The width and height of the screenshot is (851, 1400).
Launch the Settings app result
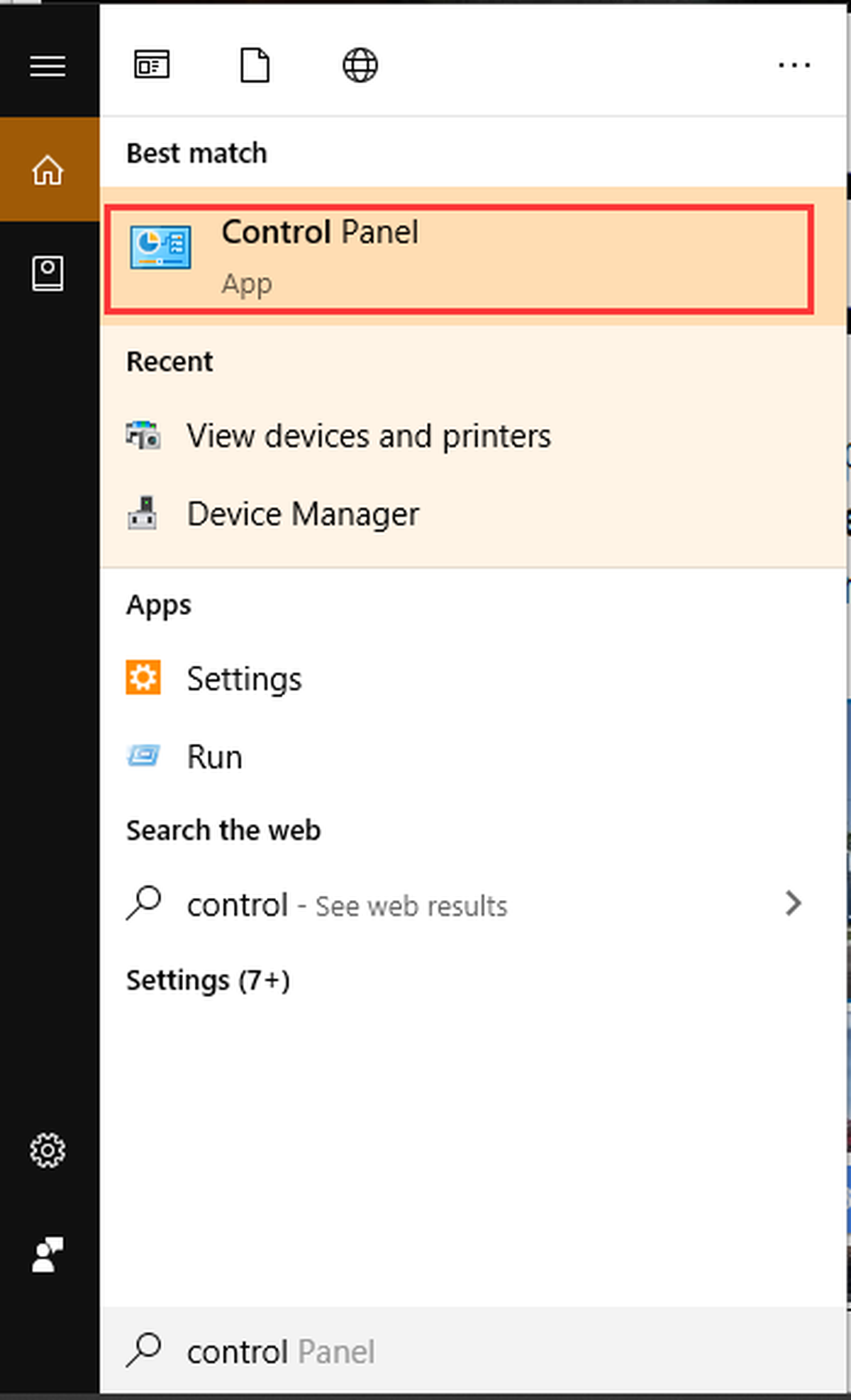(x=474, y=679)
